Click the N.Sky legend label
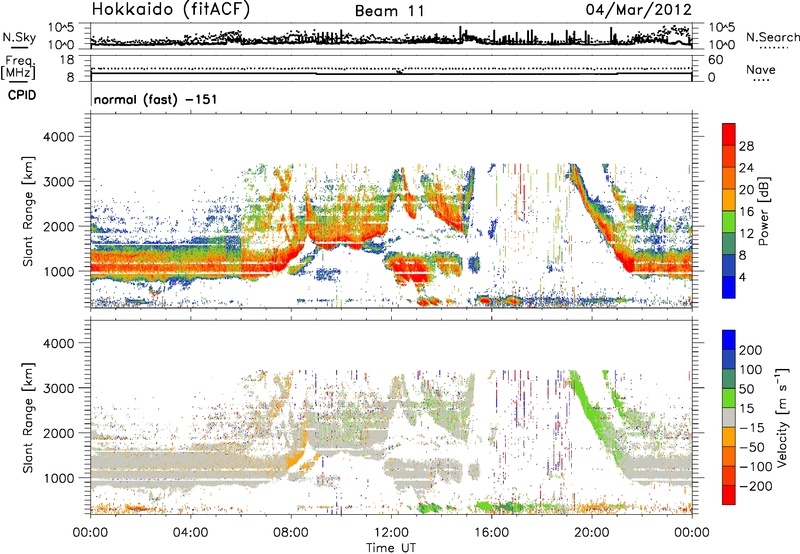800x554 pixels. 19,37
